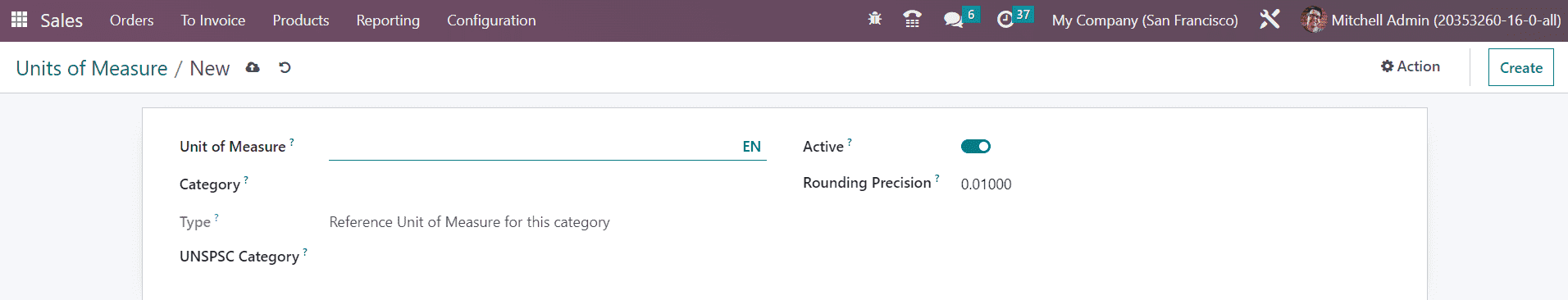Open the activities clock icon
Screen dimensions: 1568x300
1005,20
